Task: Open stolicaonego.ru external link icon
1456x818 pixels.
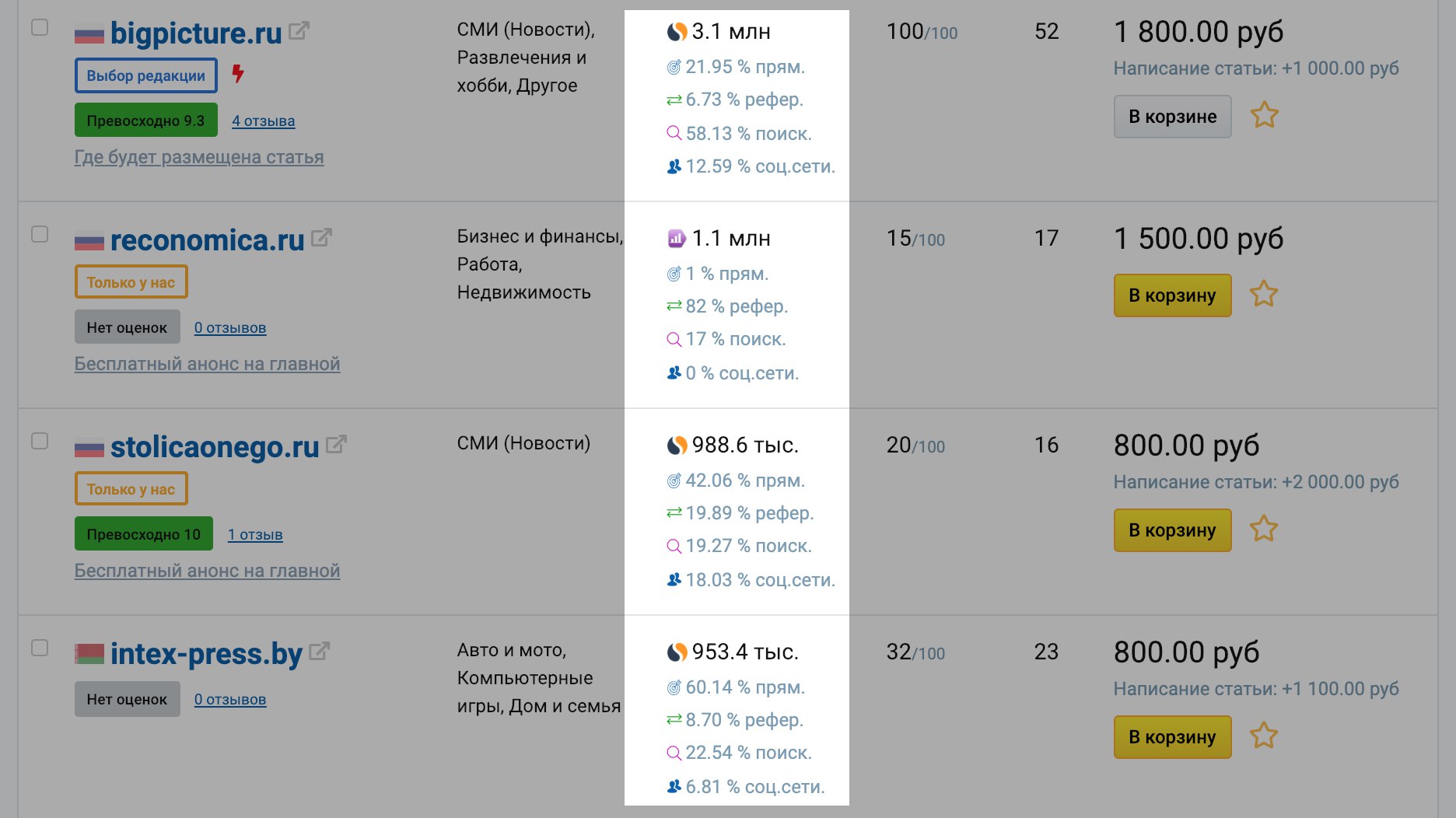Action: coord(336,445)
